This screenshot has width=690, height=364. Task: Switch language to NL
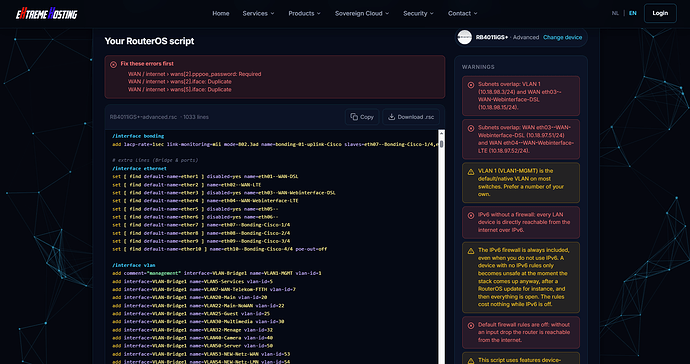[x=615, y=13]
